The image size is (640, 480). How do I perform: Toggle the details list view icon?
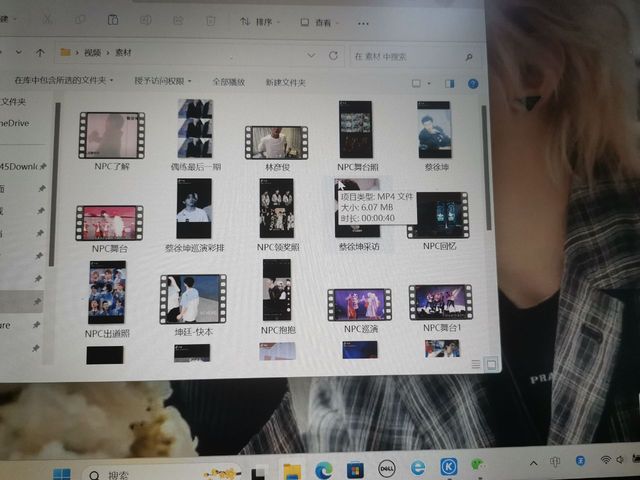click(475, 365)
